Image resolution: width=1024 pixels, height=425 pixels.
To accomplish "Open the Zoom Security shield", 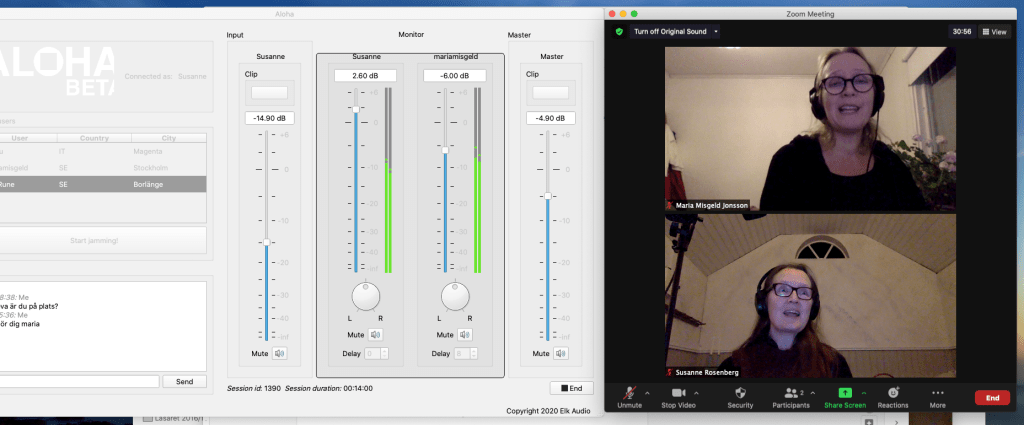I will [x=740, y=393].
